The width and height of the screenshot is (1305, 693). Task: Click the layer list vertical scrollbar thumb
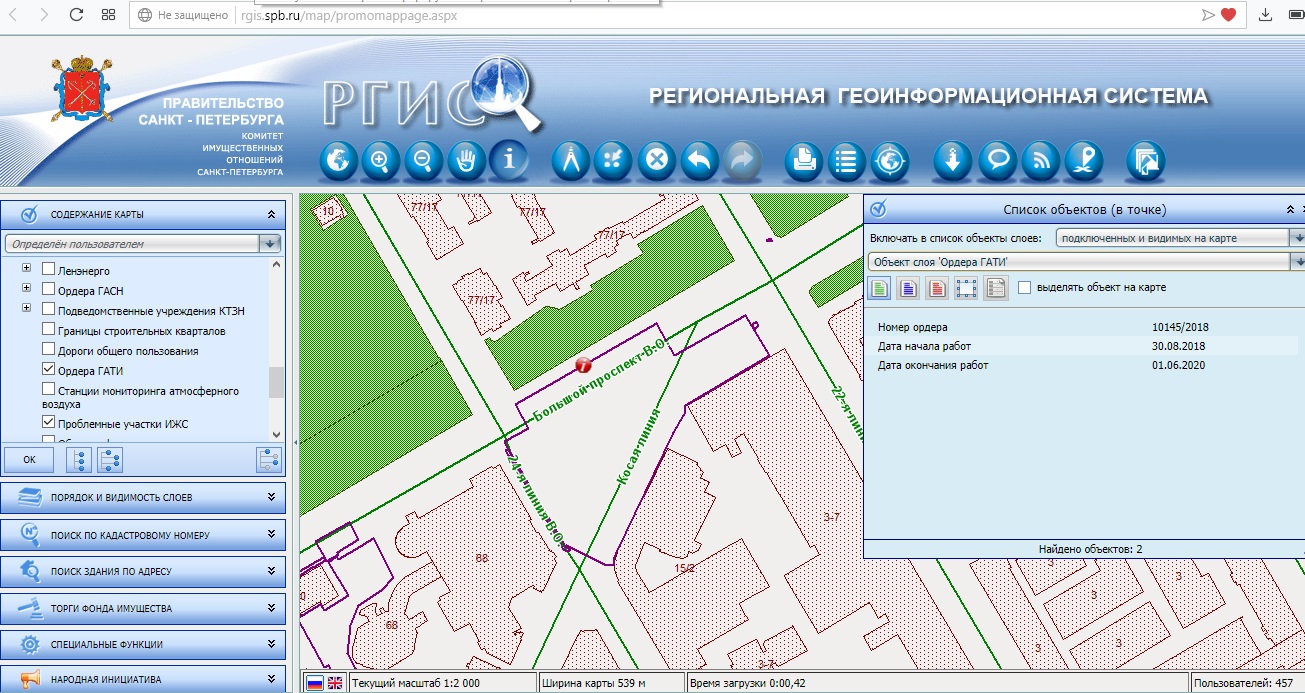tap(276, 381)
